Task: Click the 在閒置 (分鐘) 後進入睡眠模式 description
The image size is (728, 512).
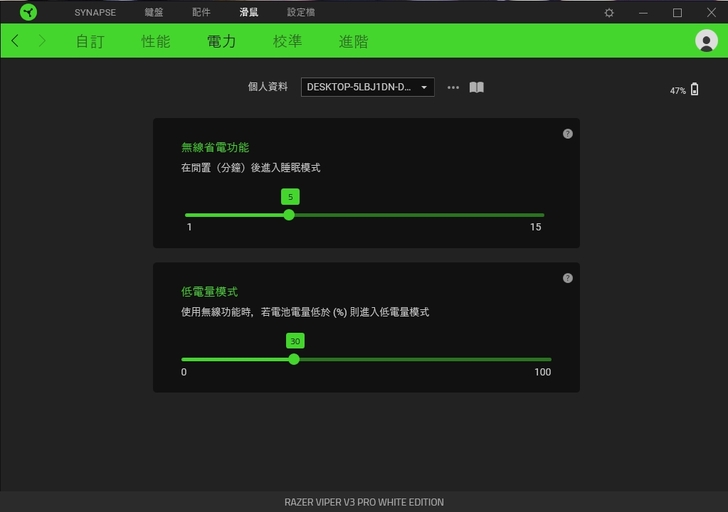Action: 251,168
